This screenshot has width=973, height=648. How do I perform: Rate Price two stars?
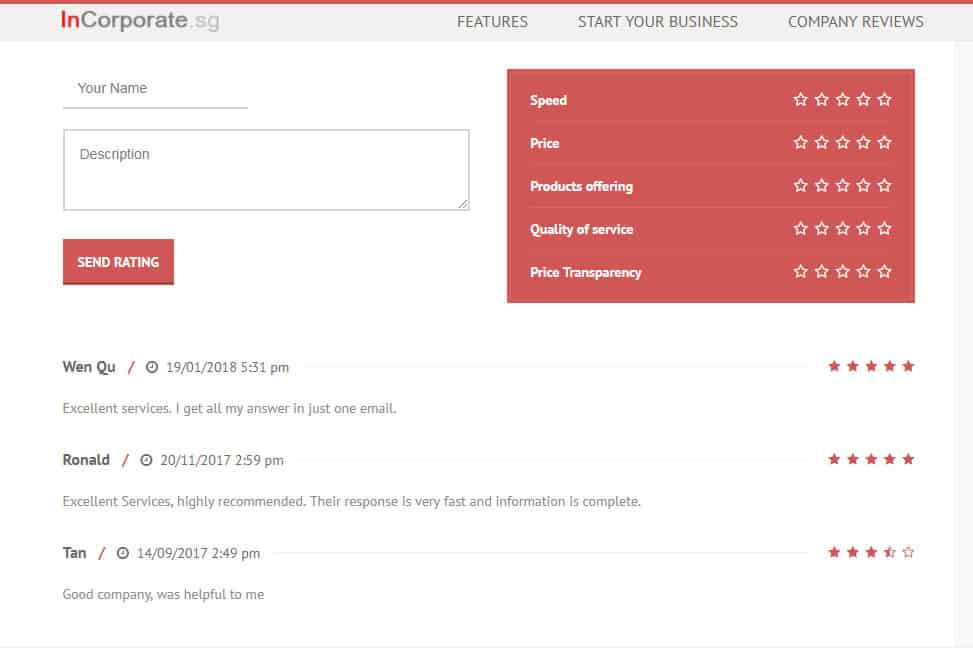pyautogui.click(x=822, y=143)
